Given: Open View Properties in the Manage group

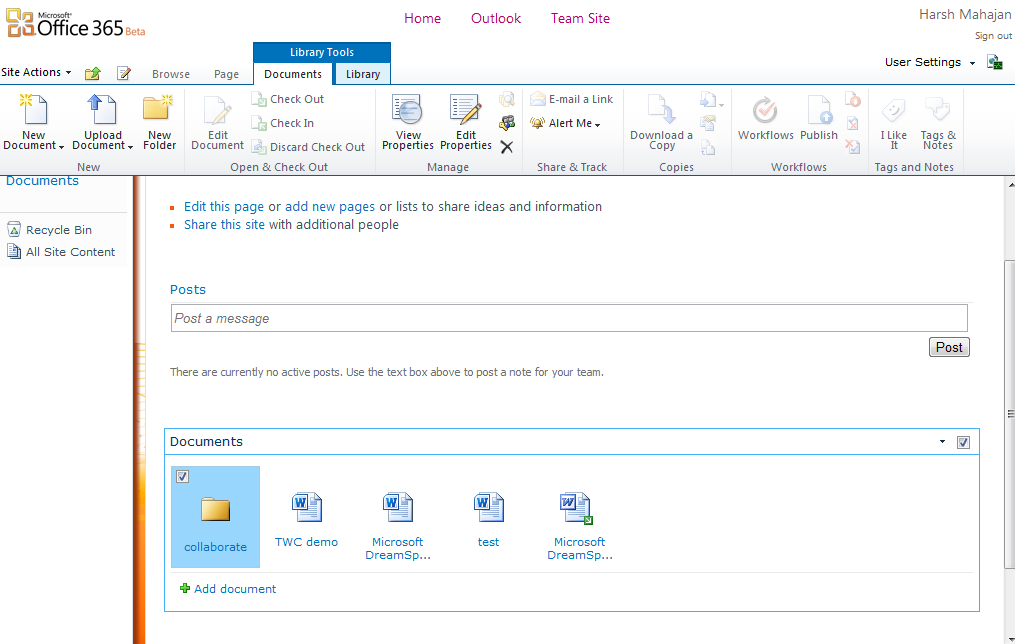Looking at the screenshot, I should click(408, 110).
